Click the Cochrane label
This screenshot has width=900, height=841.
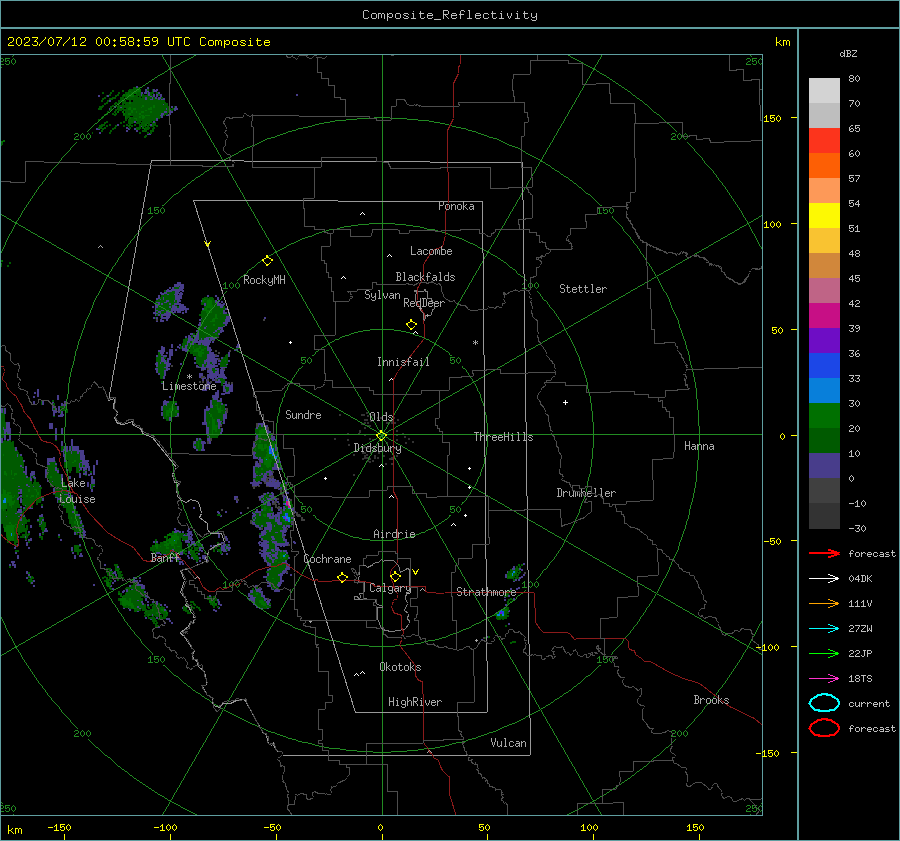click(327, 559)
